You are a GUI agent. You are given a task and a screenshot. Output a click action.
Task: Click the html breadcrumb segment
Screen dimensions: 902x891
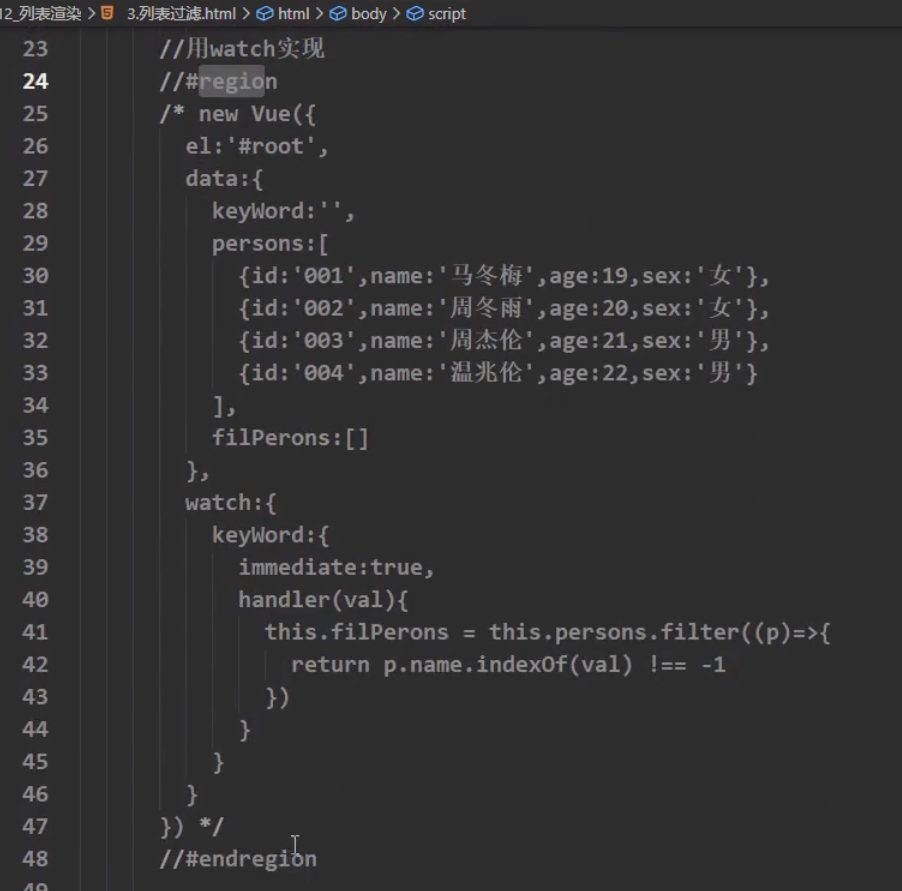[x=293, y=13]
